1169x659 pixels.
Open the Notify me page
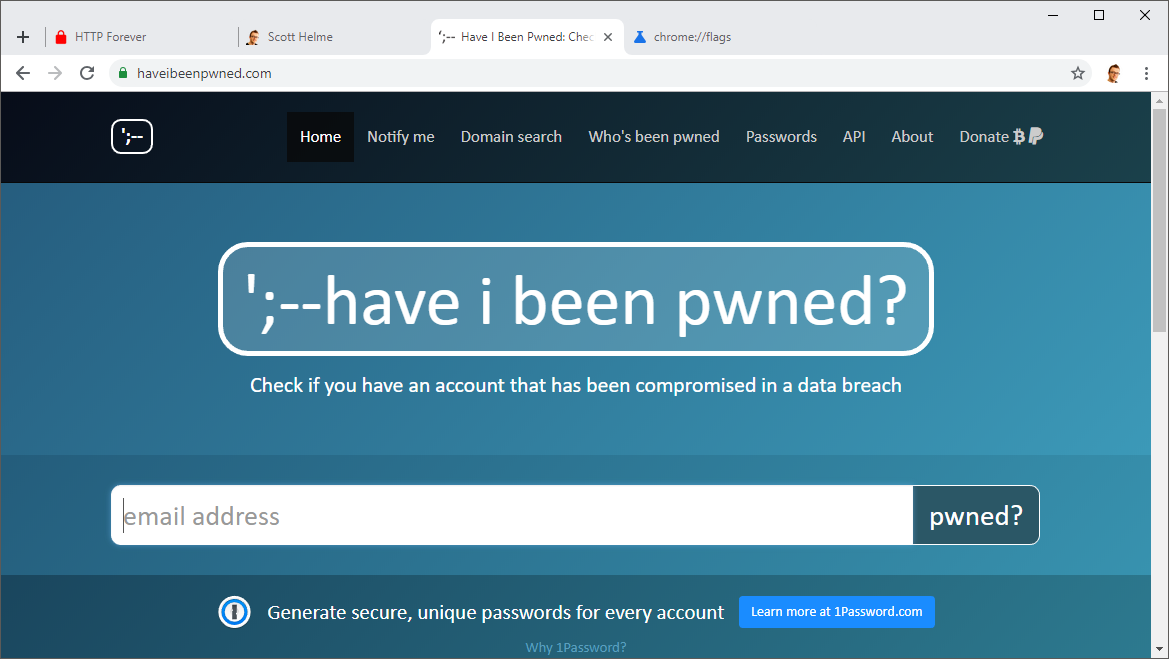click(400, 136)
